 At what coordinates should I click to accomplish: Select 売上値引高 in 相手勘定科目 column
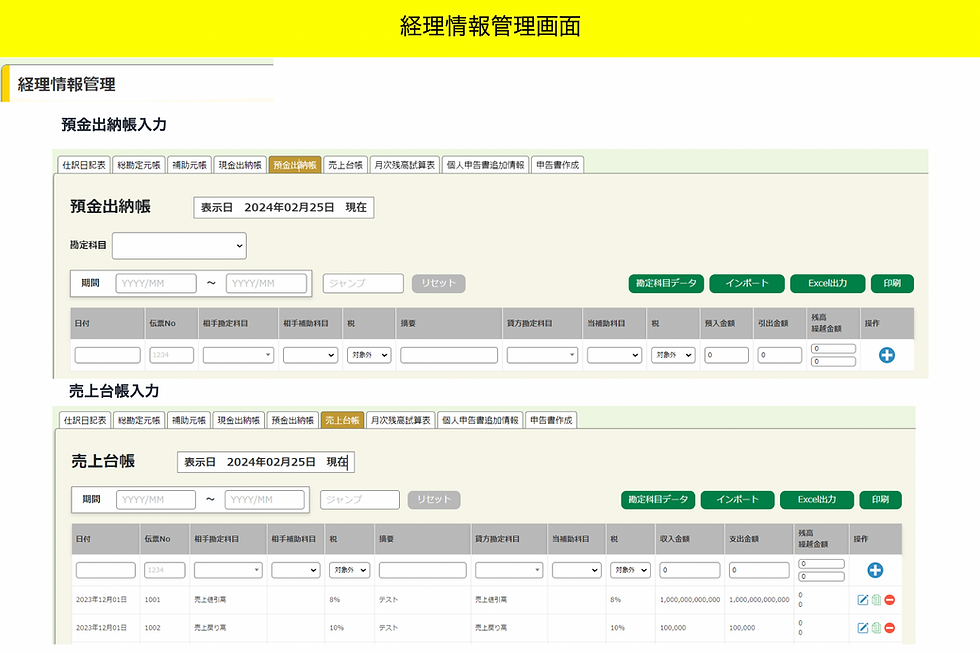click(210, 600)
